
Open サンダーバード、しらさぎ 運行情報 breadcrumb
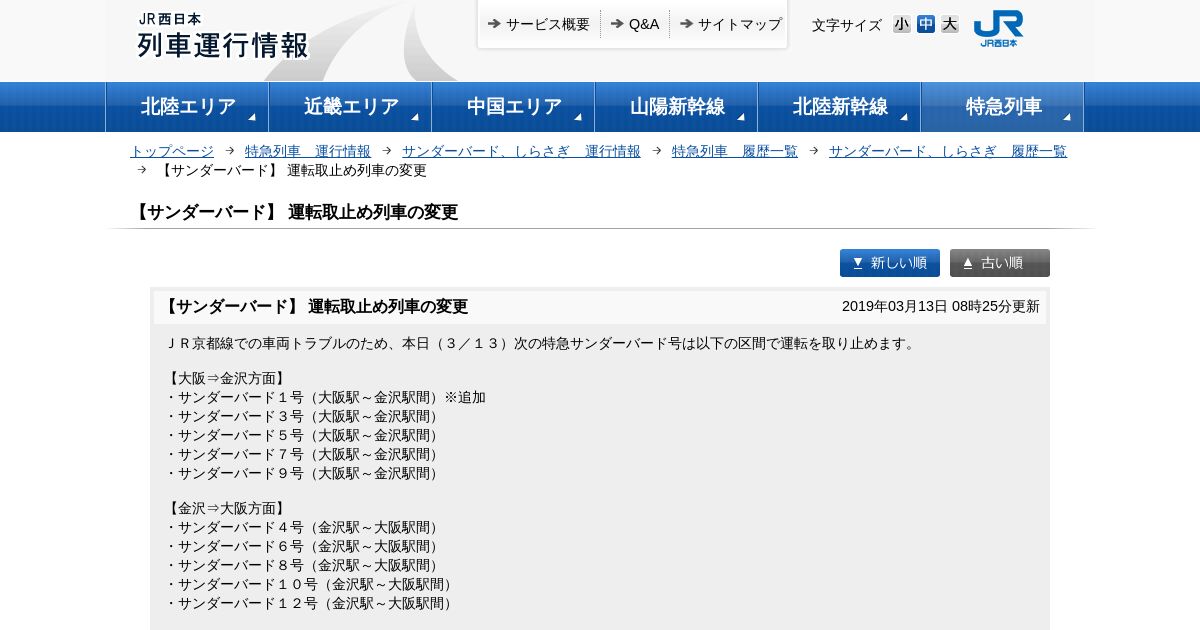(521, 151)
